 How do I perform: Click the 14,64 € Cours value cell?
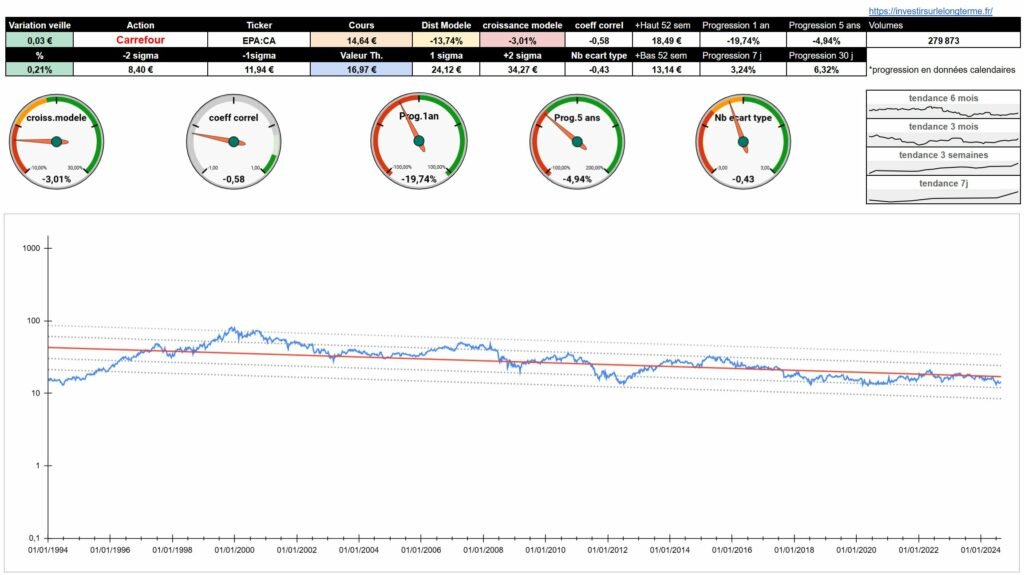[361, 40]
